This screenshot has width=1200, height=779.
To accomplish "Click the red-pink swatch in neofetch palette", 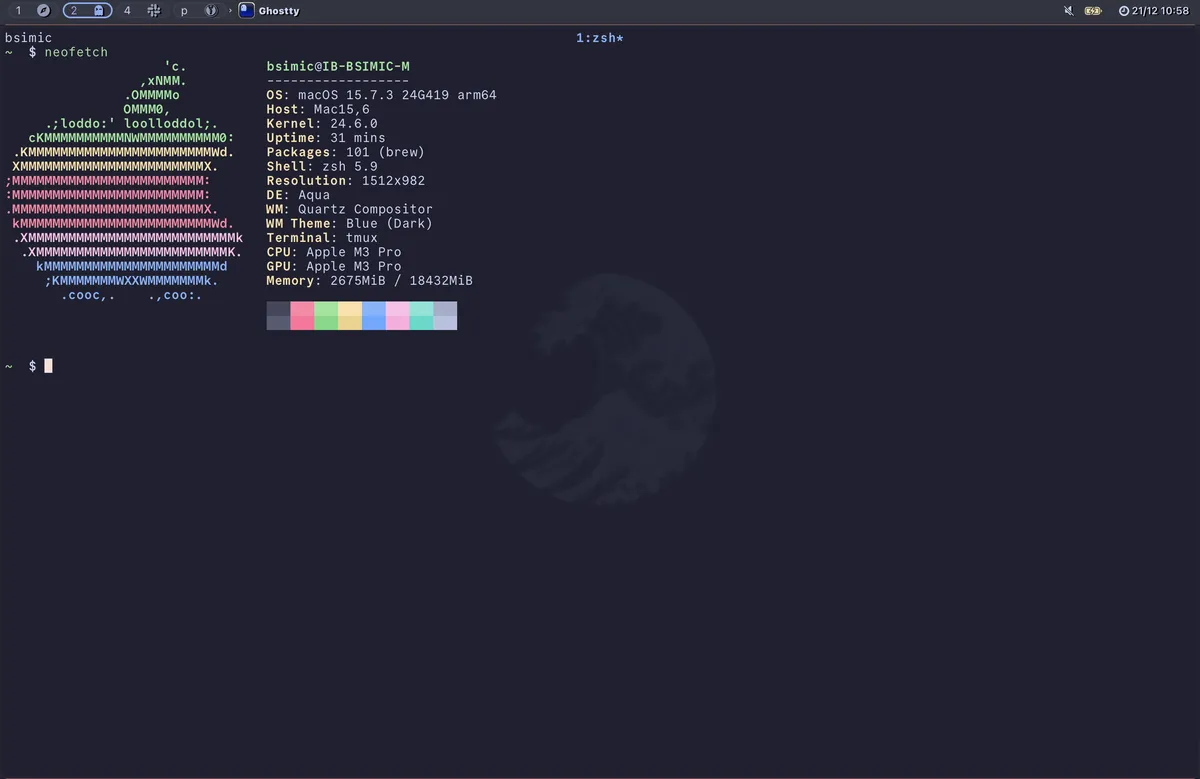I will click(302, 316).
